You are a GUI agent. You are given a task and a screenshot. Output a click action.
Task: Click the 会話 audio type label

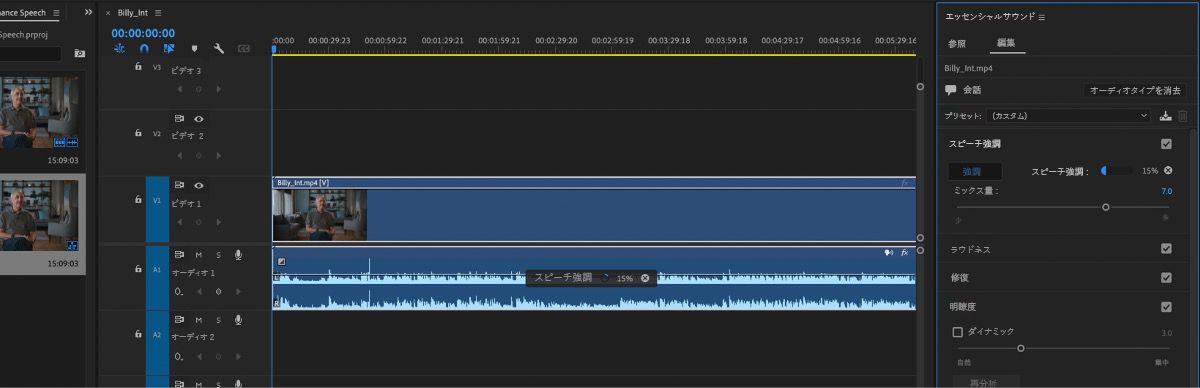point(972,90)
